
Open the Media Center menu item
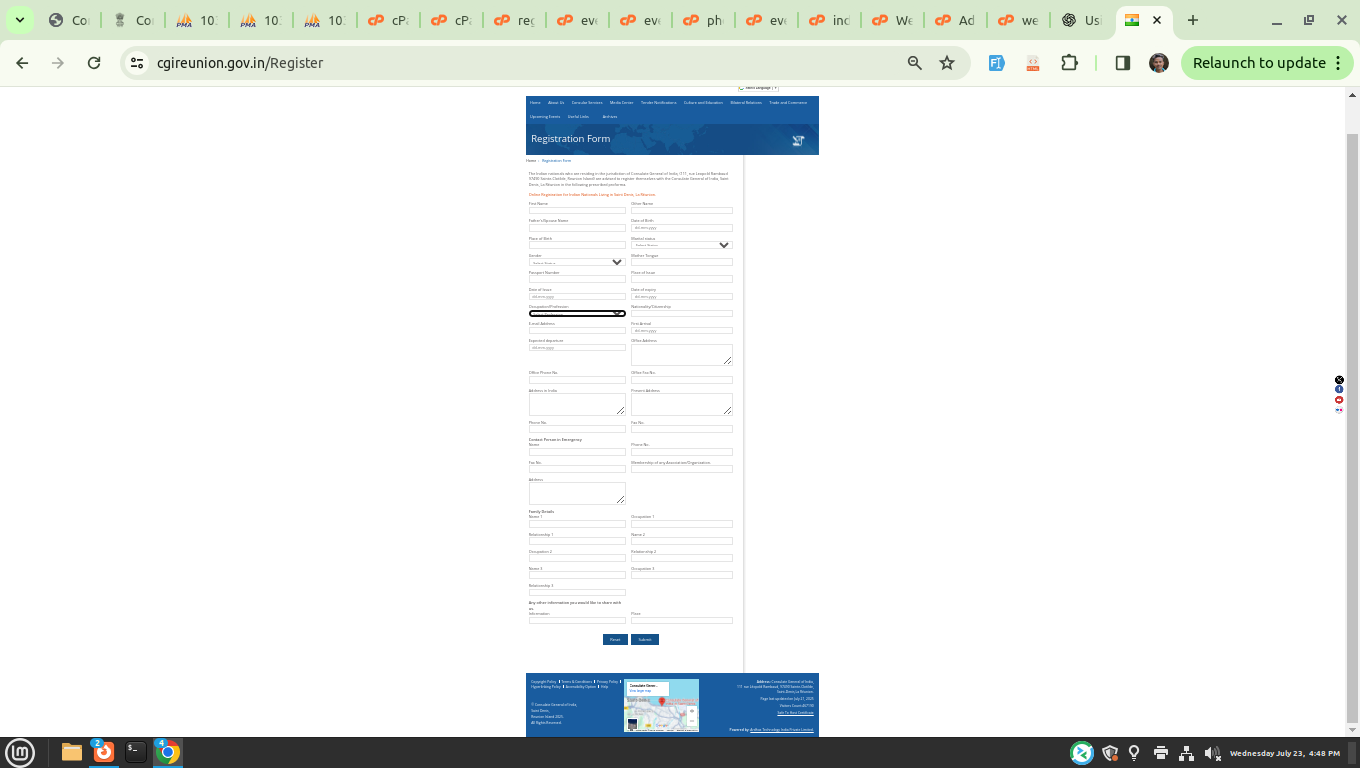(x=621, y=103)
